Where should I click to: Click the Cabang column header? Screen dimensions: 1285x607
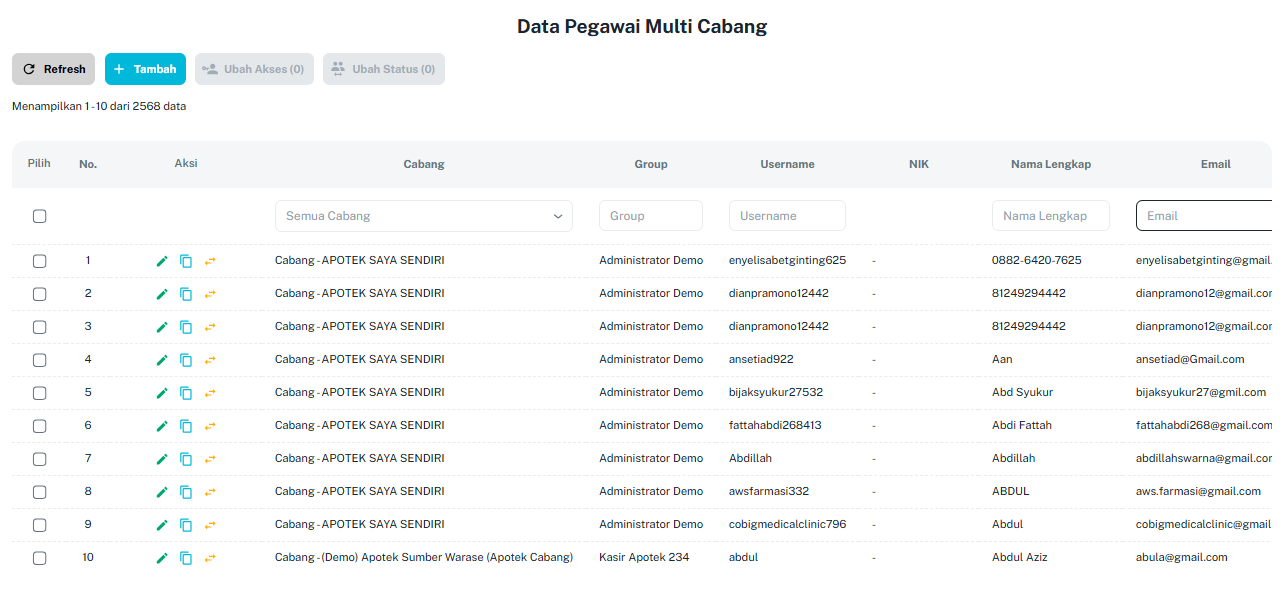coord(424,164)
